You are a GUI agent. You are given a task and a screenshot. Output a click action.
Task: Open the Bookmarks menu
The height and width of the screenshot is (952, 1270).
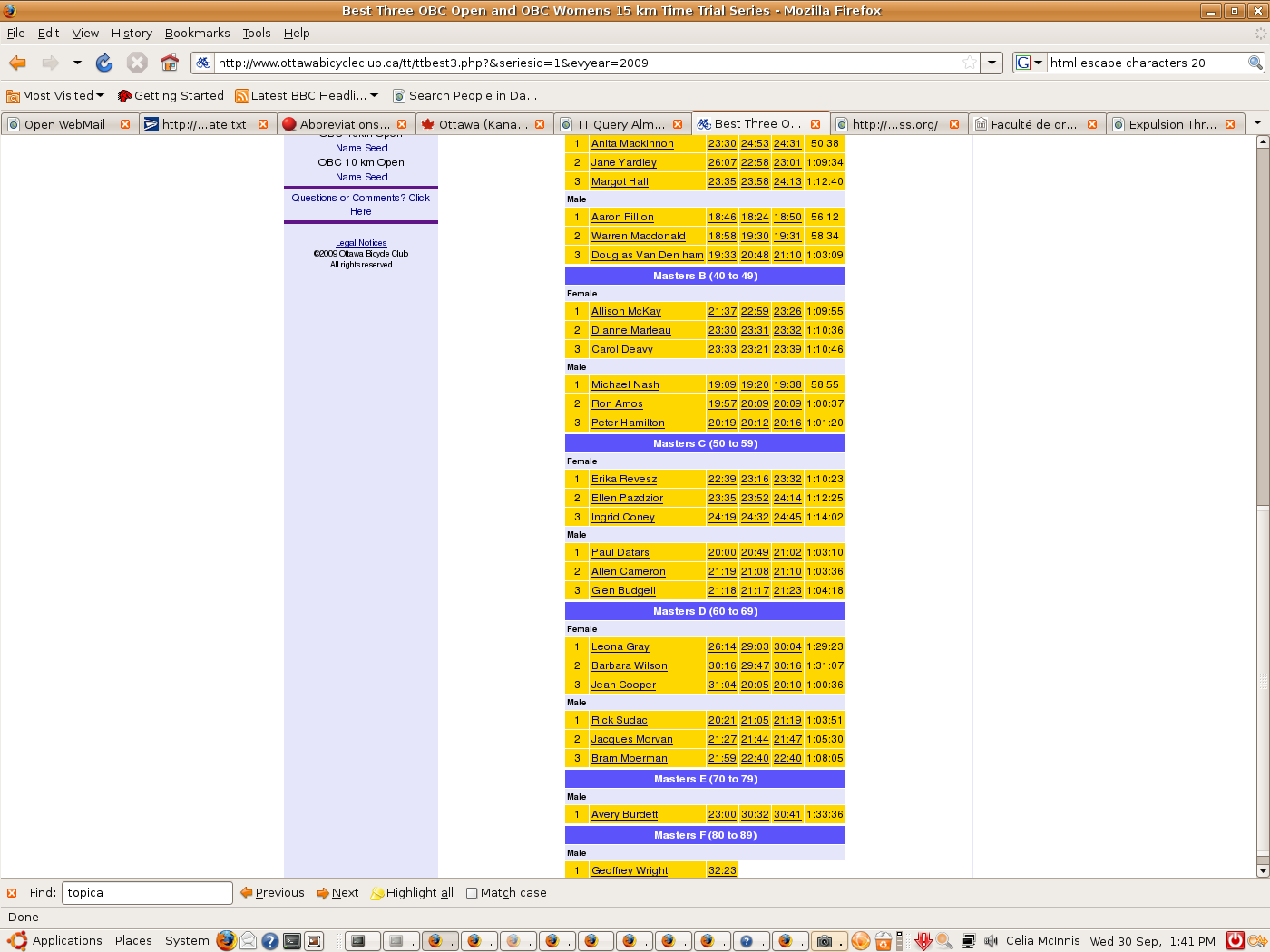[197, 33]
